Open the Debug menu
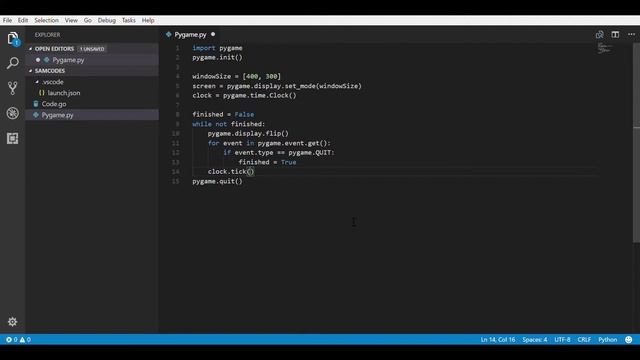 click(x=107, y=20)
